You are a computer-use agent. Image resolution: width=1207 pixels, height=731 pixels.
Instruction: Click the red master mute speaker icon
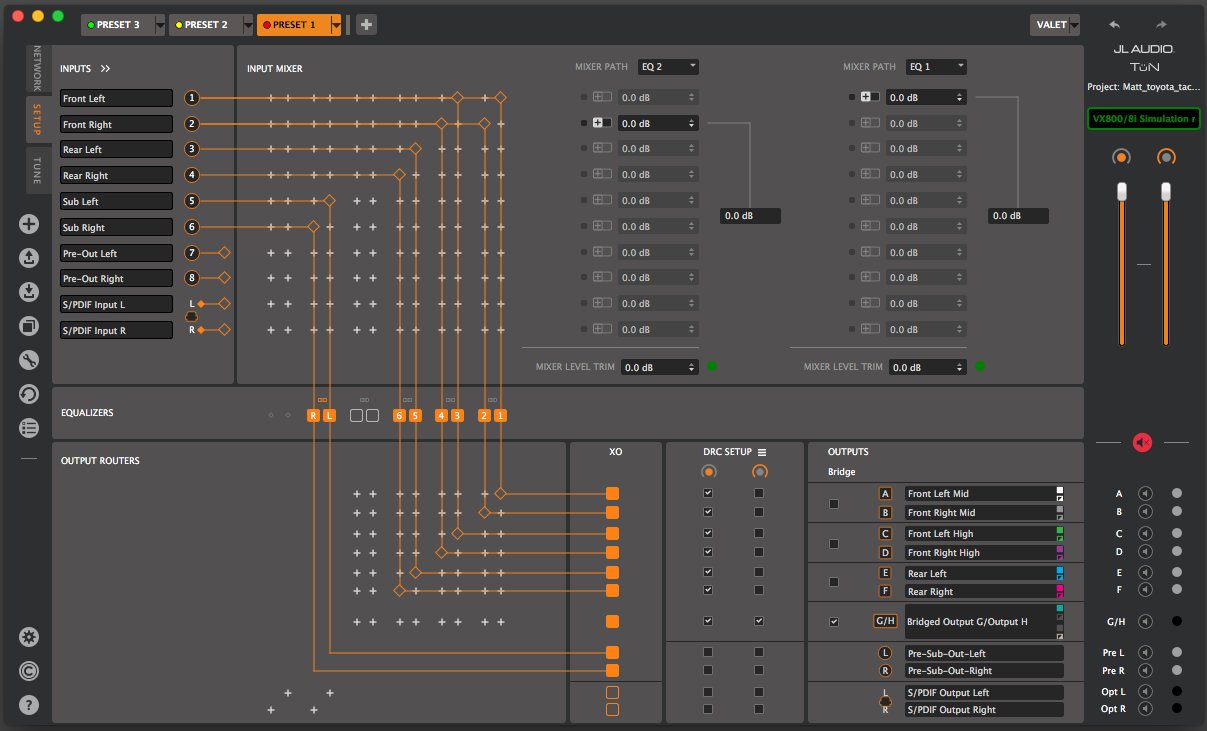tap(1143, 442)
